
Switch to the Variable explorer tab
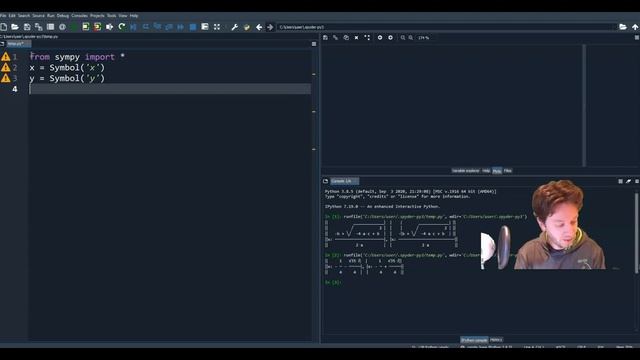pyautogui.click(x=465, y=171)
